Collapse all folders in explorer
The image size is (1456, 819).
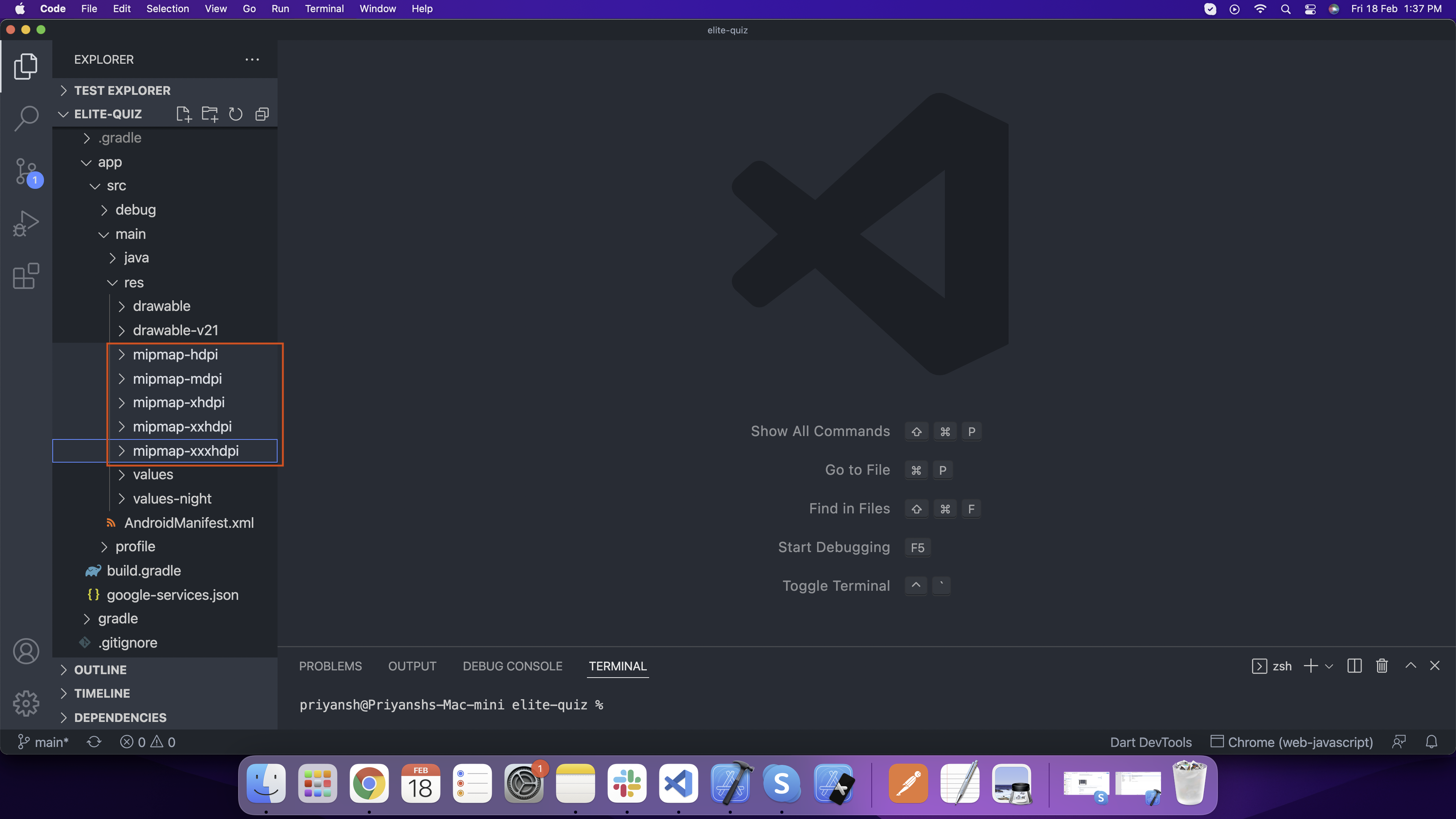point(262,114)
